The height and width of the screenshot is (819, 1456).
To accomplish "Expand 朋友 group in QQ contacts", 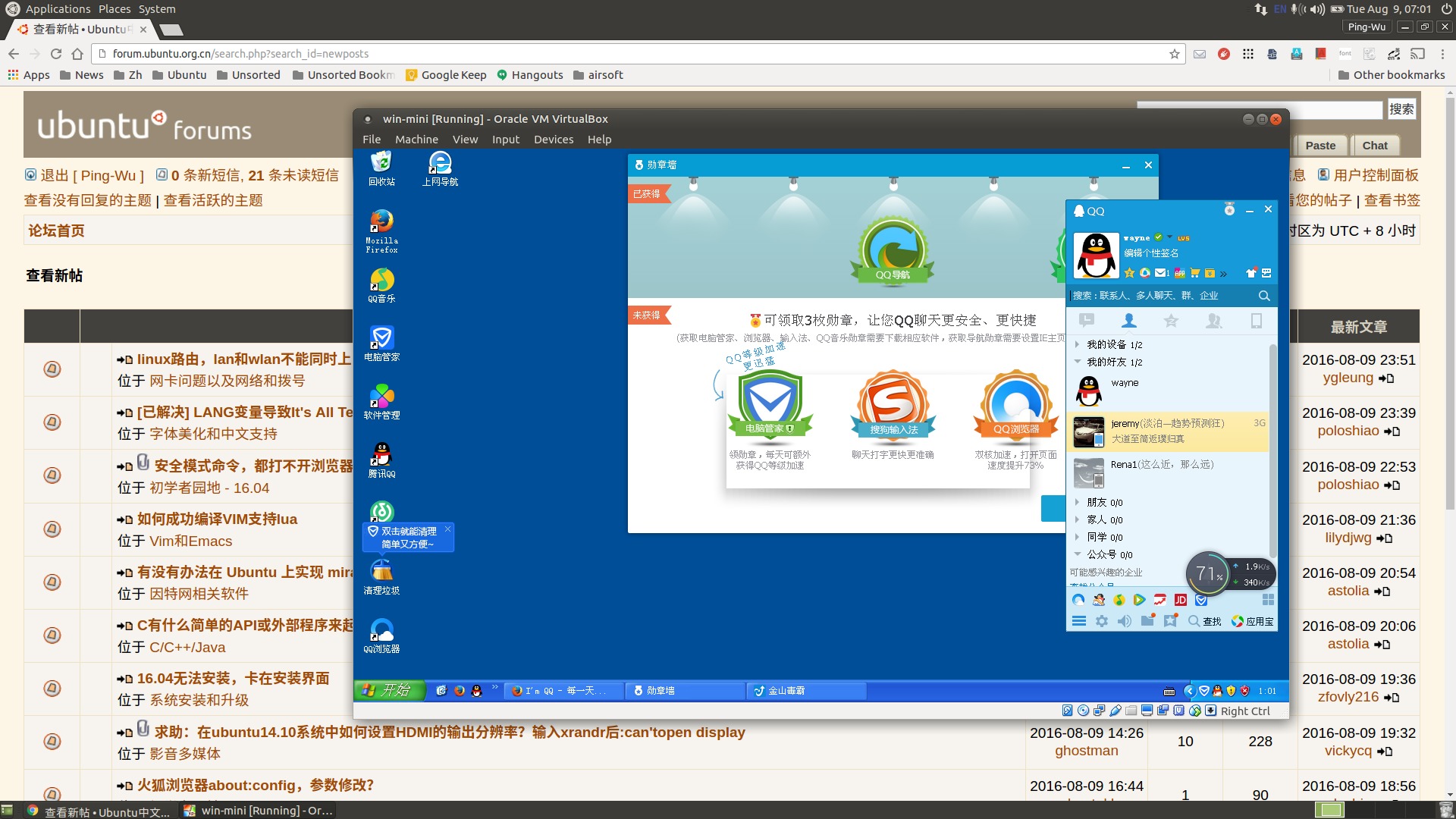I will (x=1077, y=502).
